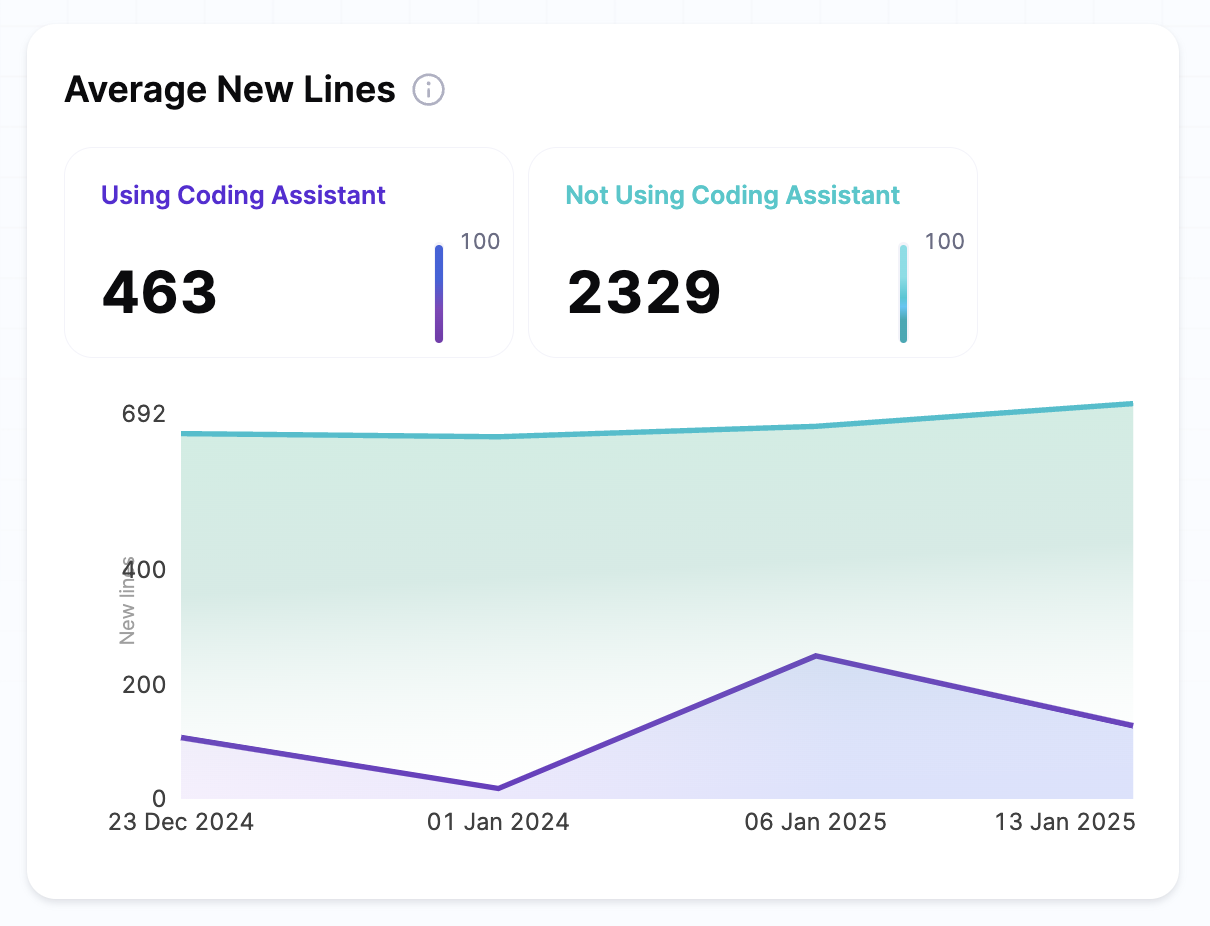Select the 23 Dec 2024 x-axis label

pyautogui.click(x=181, y=822)
